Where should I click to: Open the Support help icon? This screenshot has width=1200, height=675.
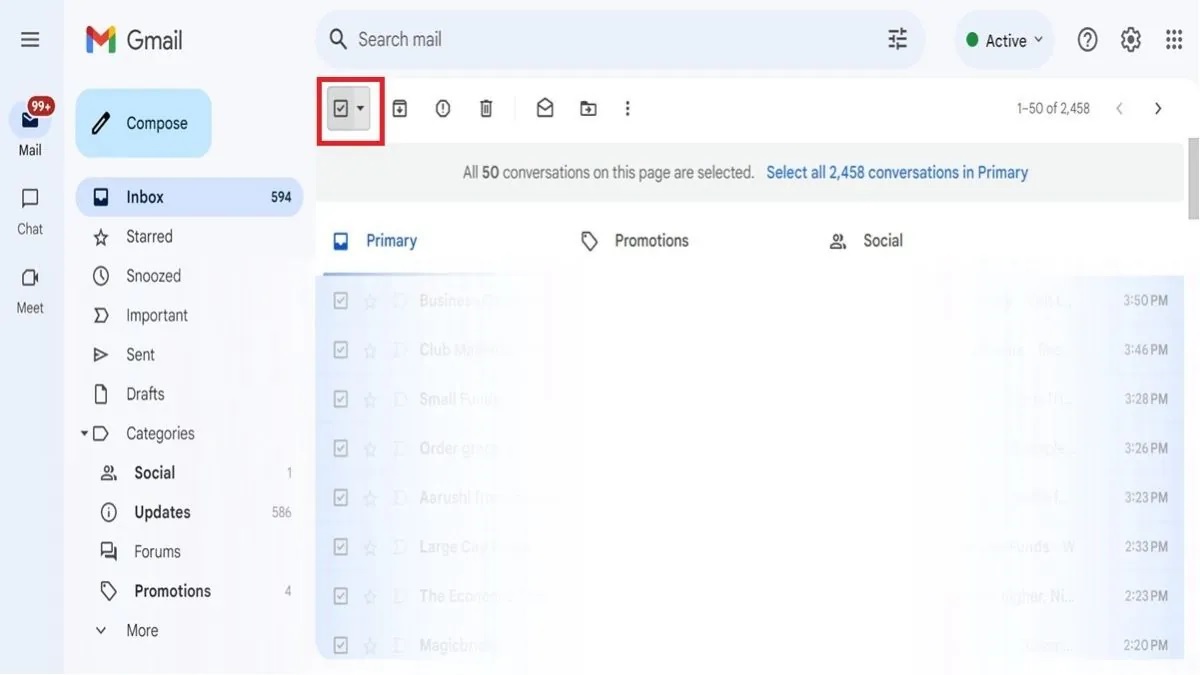pos(1087,40)
